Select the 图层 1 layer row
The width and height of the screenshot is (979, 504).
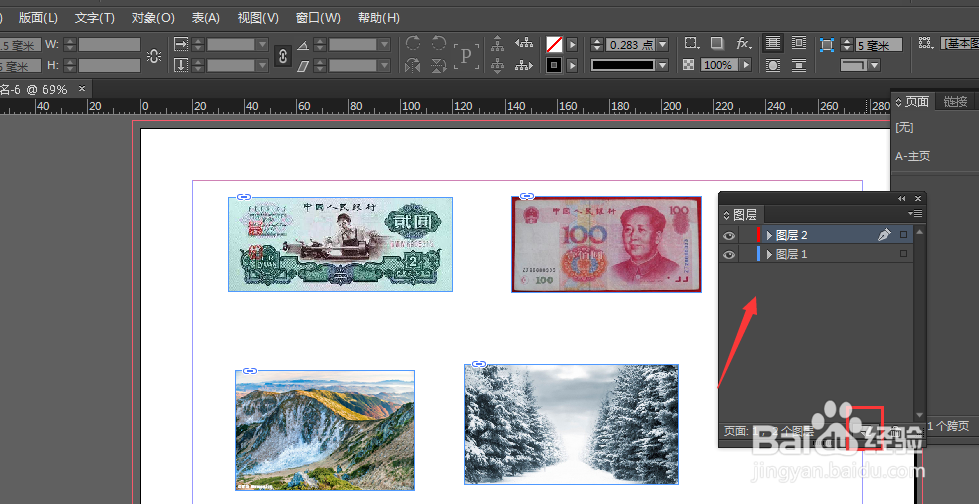click(816, 254)
